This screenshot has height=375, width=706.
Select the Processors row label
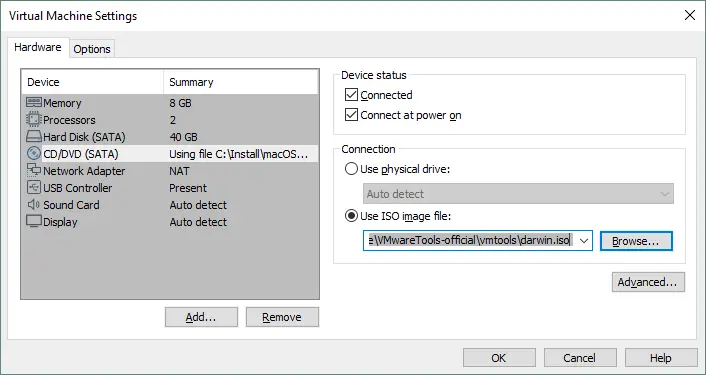point(69,120)
